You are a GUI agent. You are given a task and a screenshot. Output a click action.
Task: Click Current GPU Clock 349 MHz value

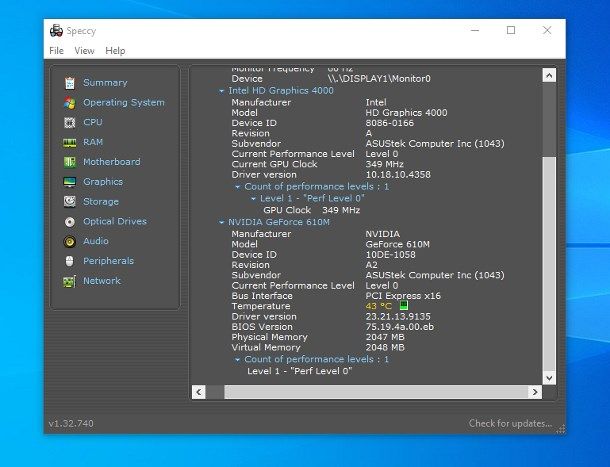384,164
